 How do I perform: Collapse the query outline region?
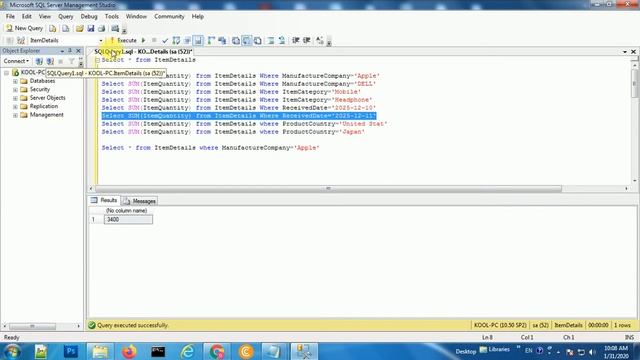pyautogui.click(x=98, y=60)
